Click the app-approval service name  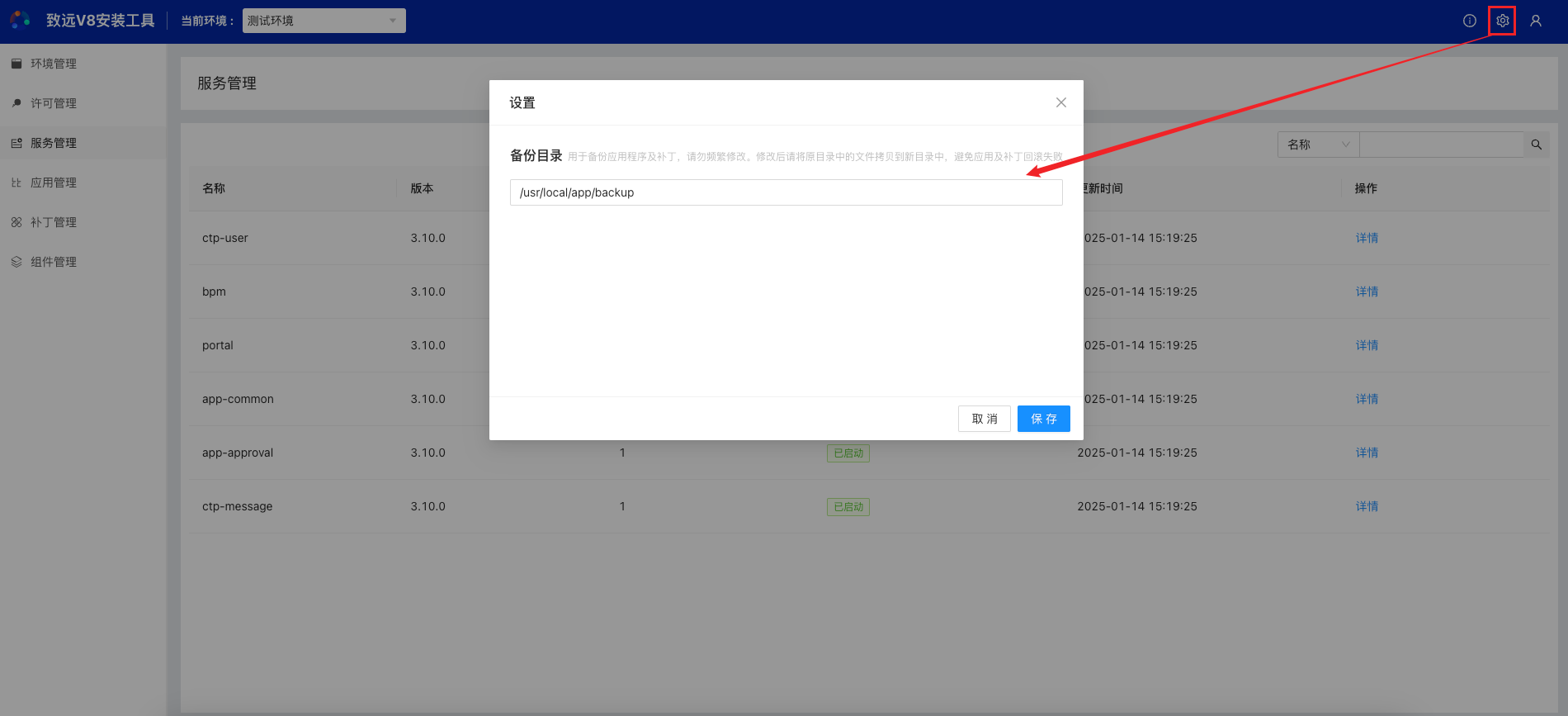[238, 453]
